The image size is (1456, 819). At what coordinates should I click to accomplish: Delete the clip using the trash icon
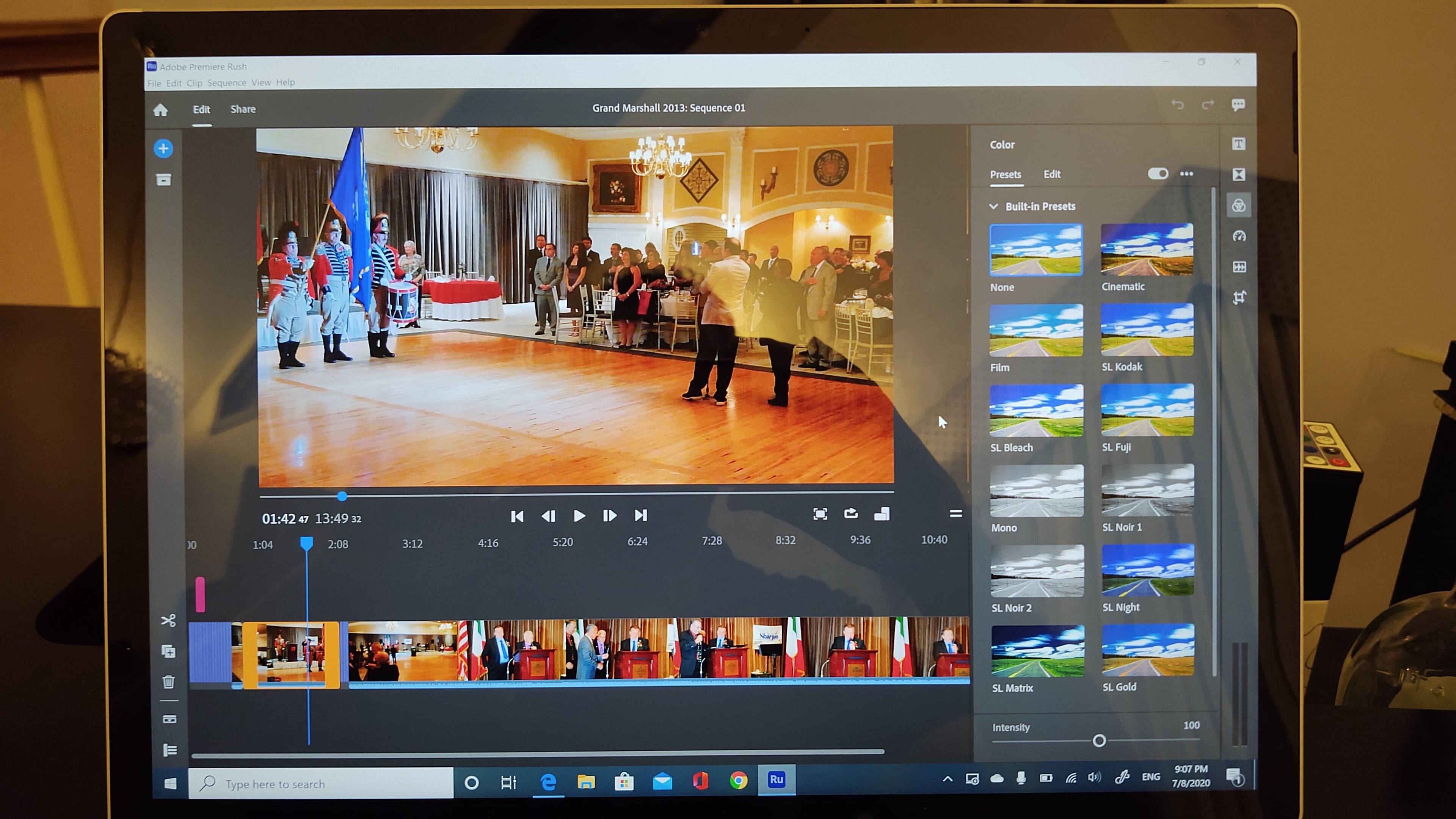point(168,682)
